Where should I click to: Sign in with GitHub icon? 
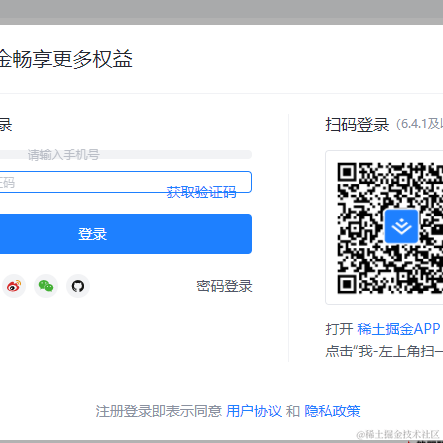[x=78, y=286]
